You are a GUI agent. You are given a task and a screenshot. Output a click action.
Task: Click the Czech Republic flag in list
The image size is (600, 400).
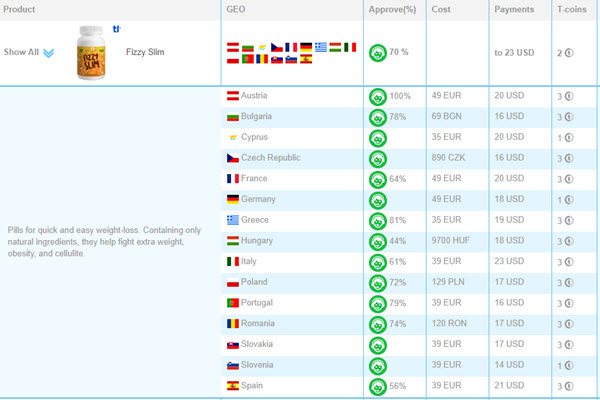pos(233,158)
